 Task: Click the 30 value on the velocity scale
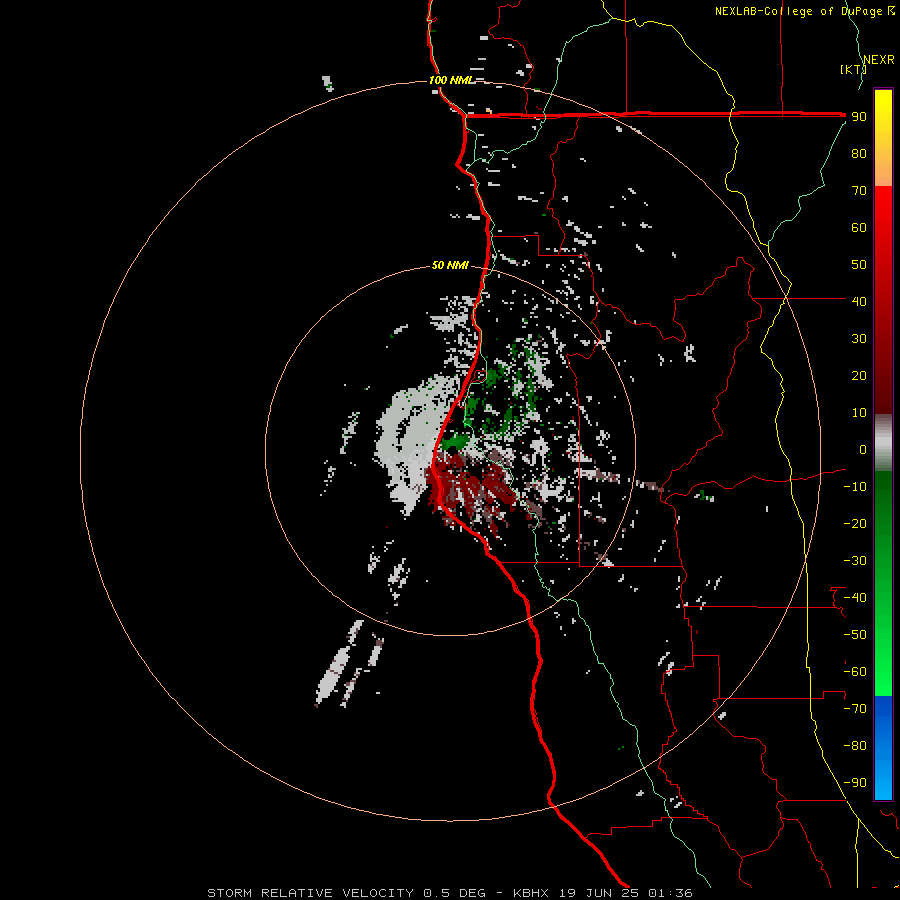pyautogui.click(x=859, y=339)
